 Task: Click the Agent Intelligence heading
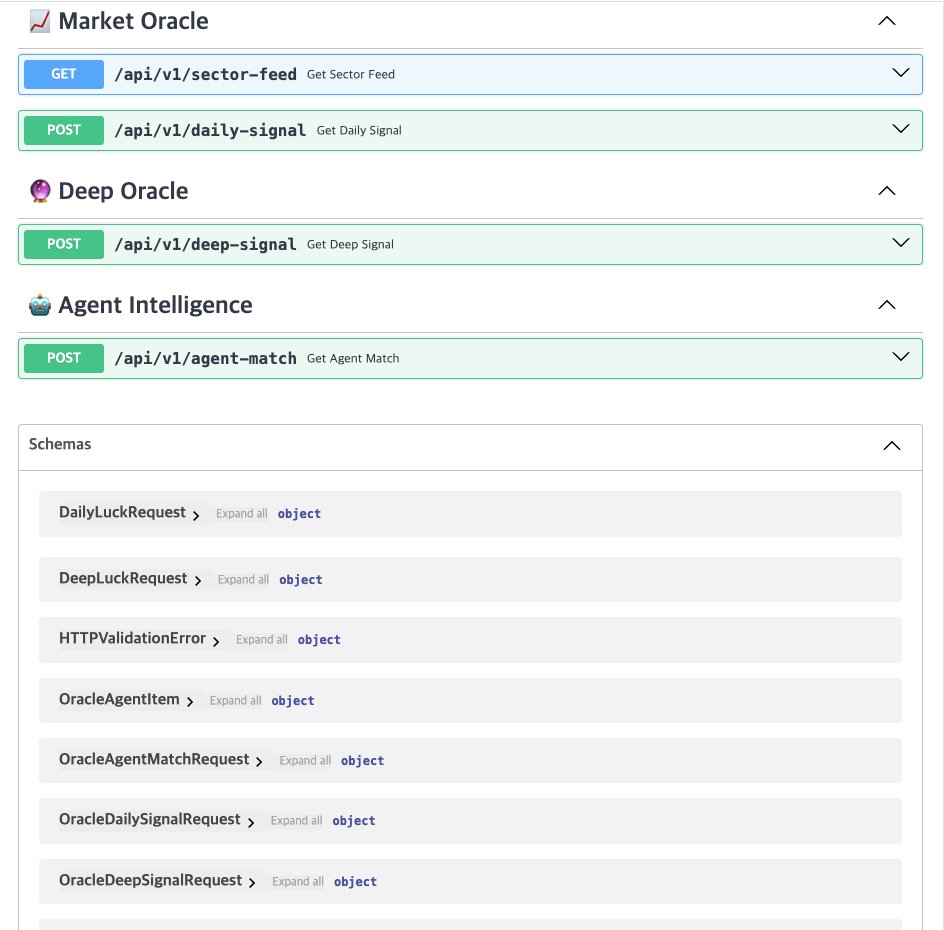[x=155, y=305]
